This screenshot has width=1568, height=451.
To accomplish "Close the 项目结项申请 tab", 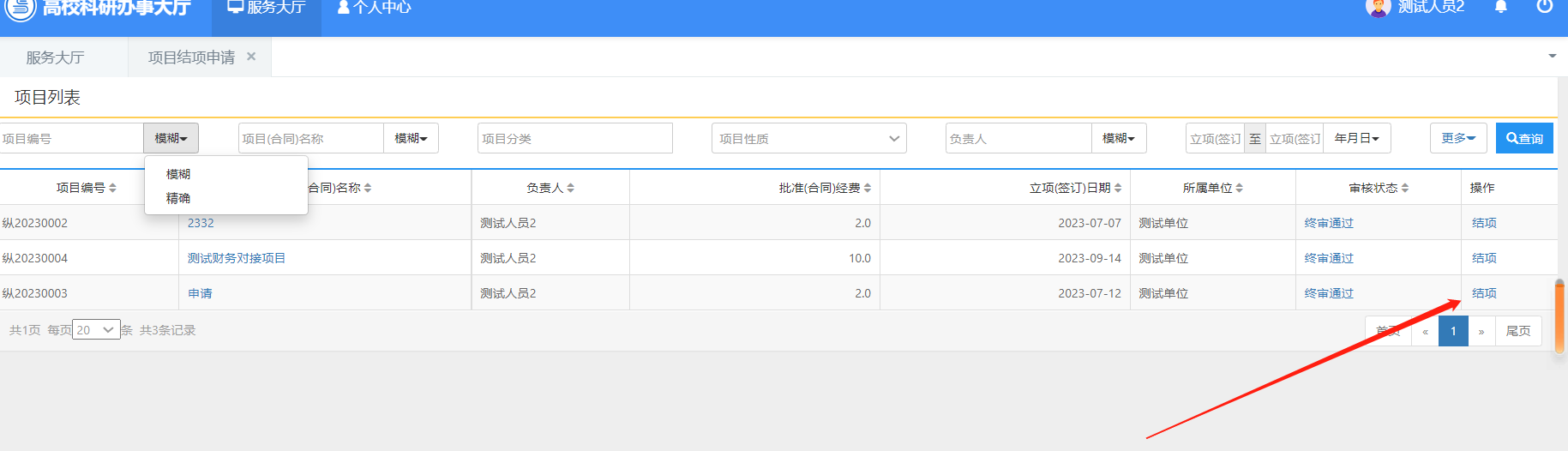I will click(x=251, y=57).
